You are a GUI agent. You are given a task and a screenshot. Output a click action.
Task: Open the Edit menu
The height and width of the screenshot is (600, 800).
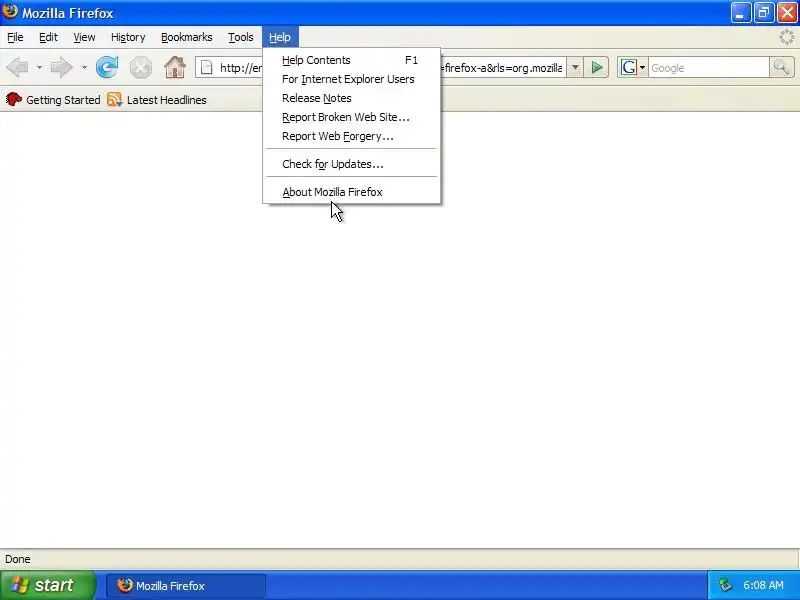click(48, 37)
